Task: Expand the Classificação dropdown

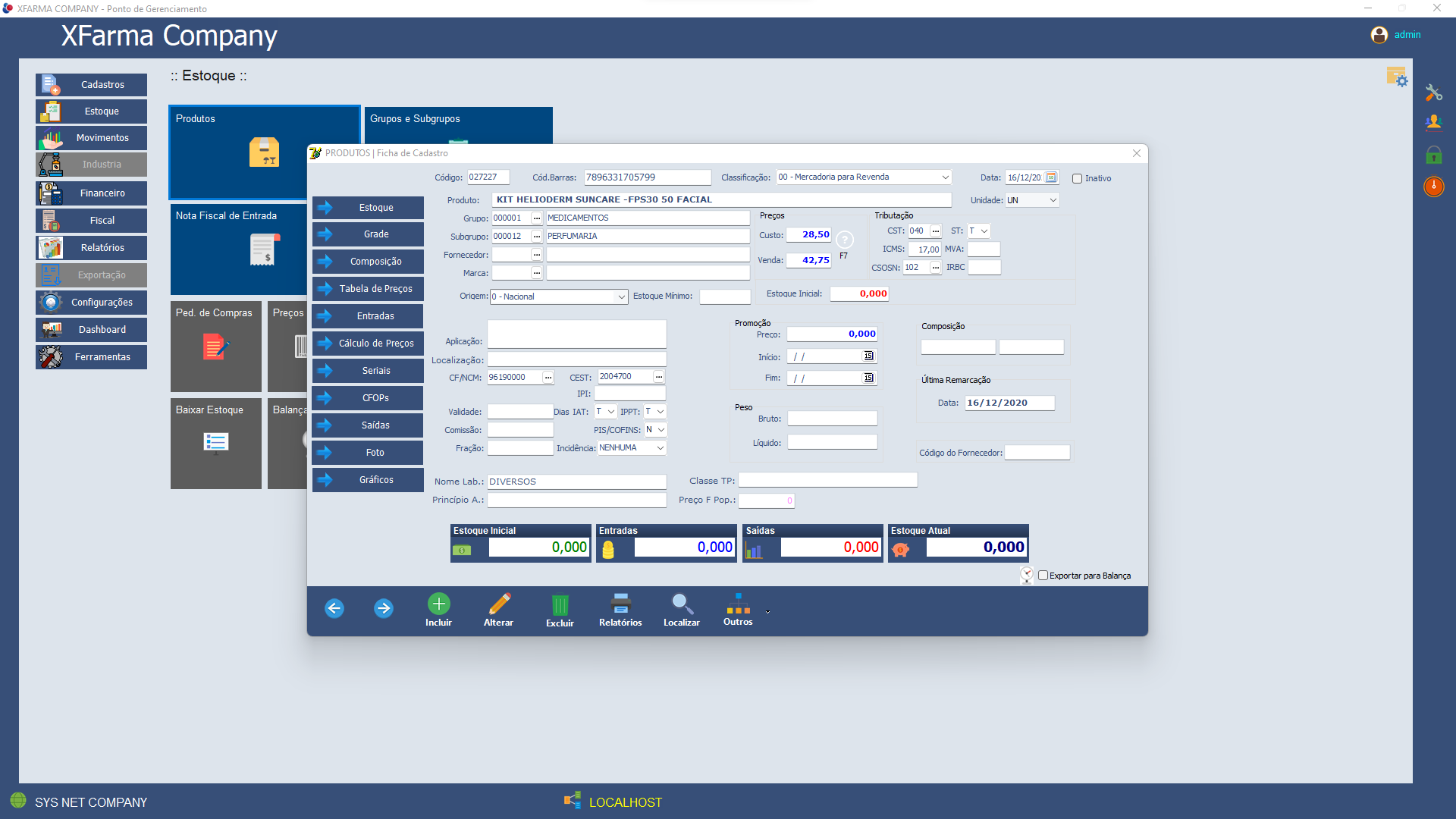Action: coord(945,177)
